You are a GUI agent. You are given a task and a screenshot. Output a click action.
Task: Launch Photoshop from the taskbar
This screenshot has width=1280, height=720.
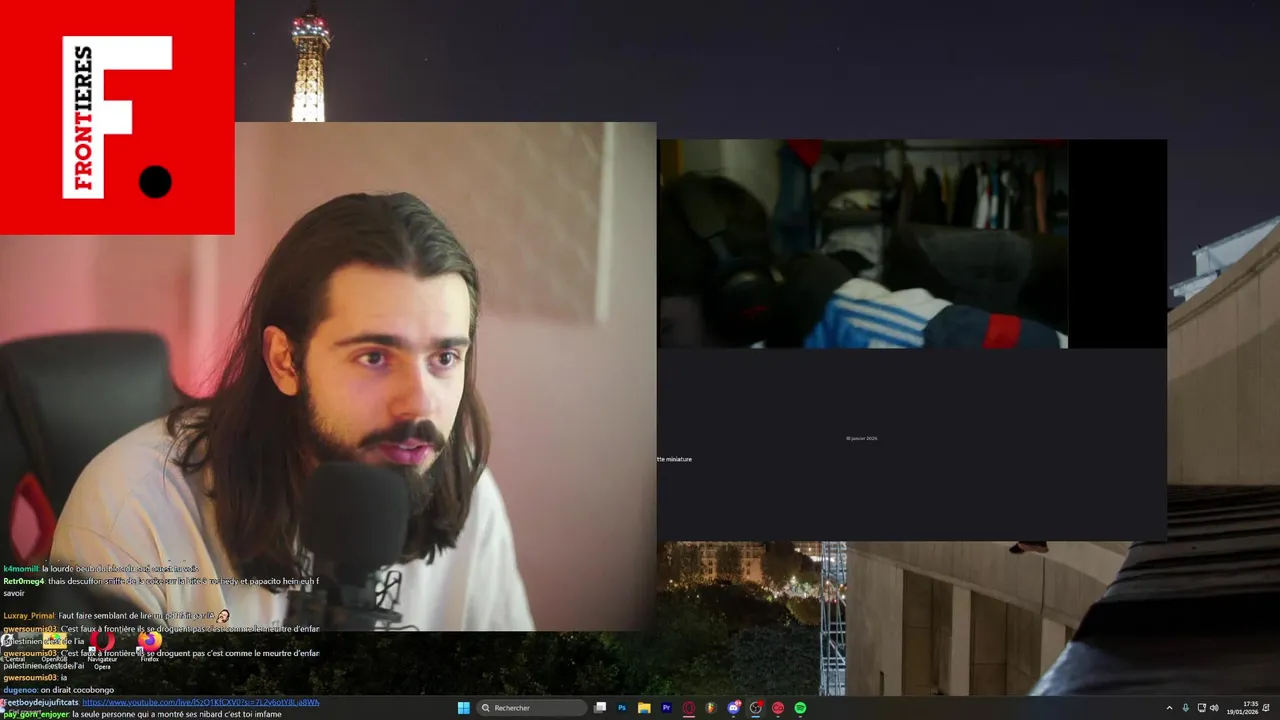click(x=622, y=708)
